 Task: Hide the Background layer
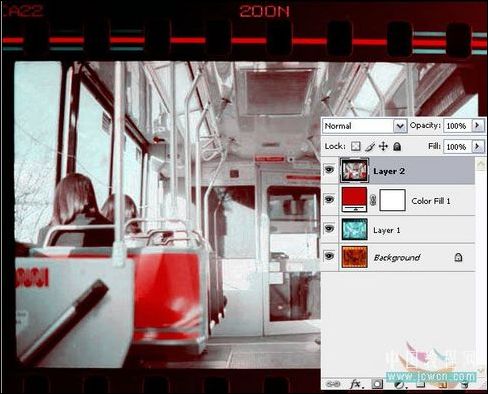(x=329, y=256)
